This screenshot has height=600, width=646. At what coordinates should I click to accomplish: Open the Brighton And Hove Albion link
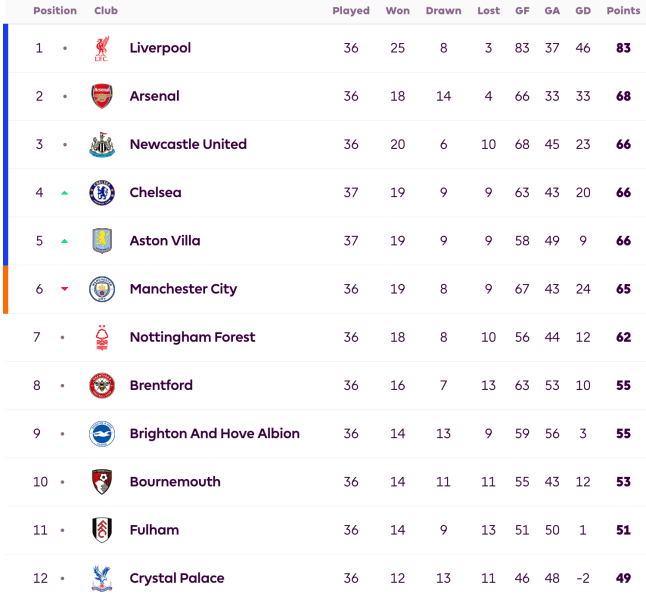pos(215,434)
